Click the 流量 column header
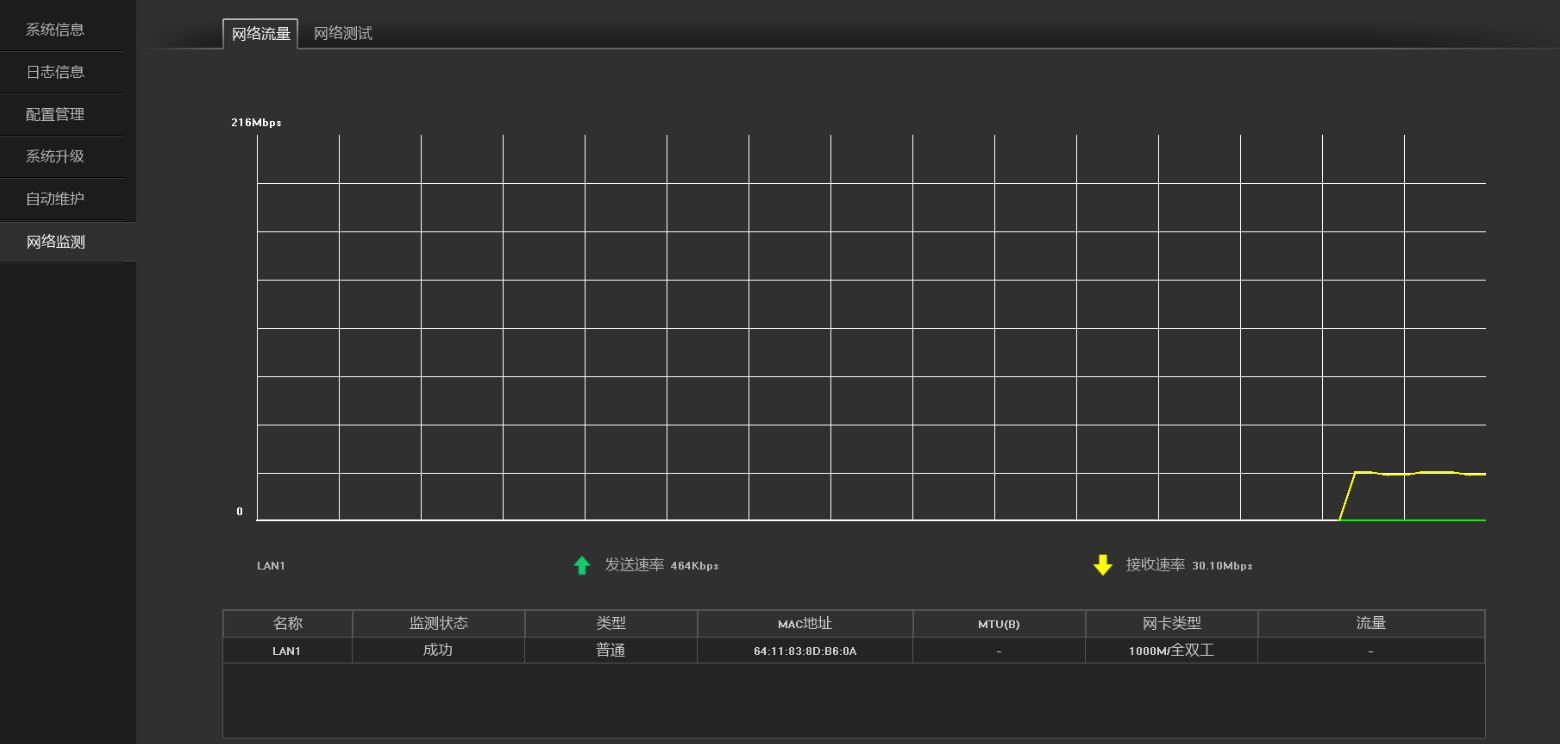Viewport: 1560px width, 744px height. (x=1371, y=623)
